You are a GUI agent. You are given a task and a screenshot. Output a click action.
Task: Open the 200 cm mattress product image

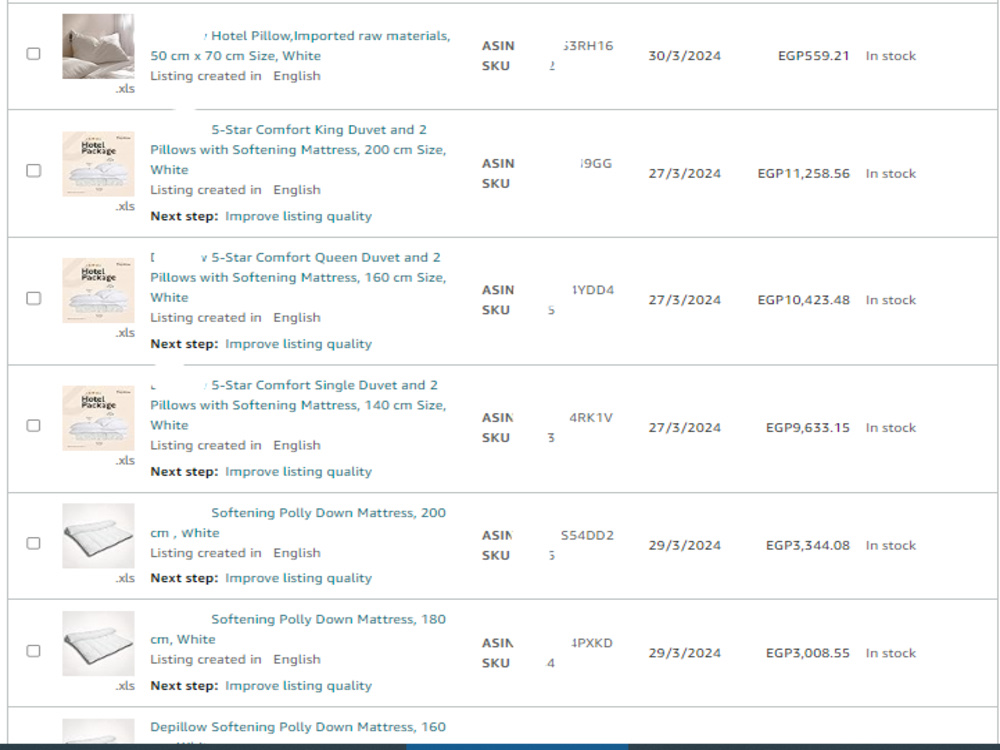click(98, 536)
